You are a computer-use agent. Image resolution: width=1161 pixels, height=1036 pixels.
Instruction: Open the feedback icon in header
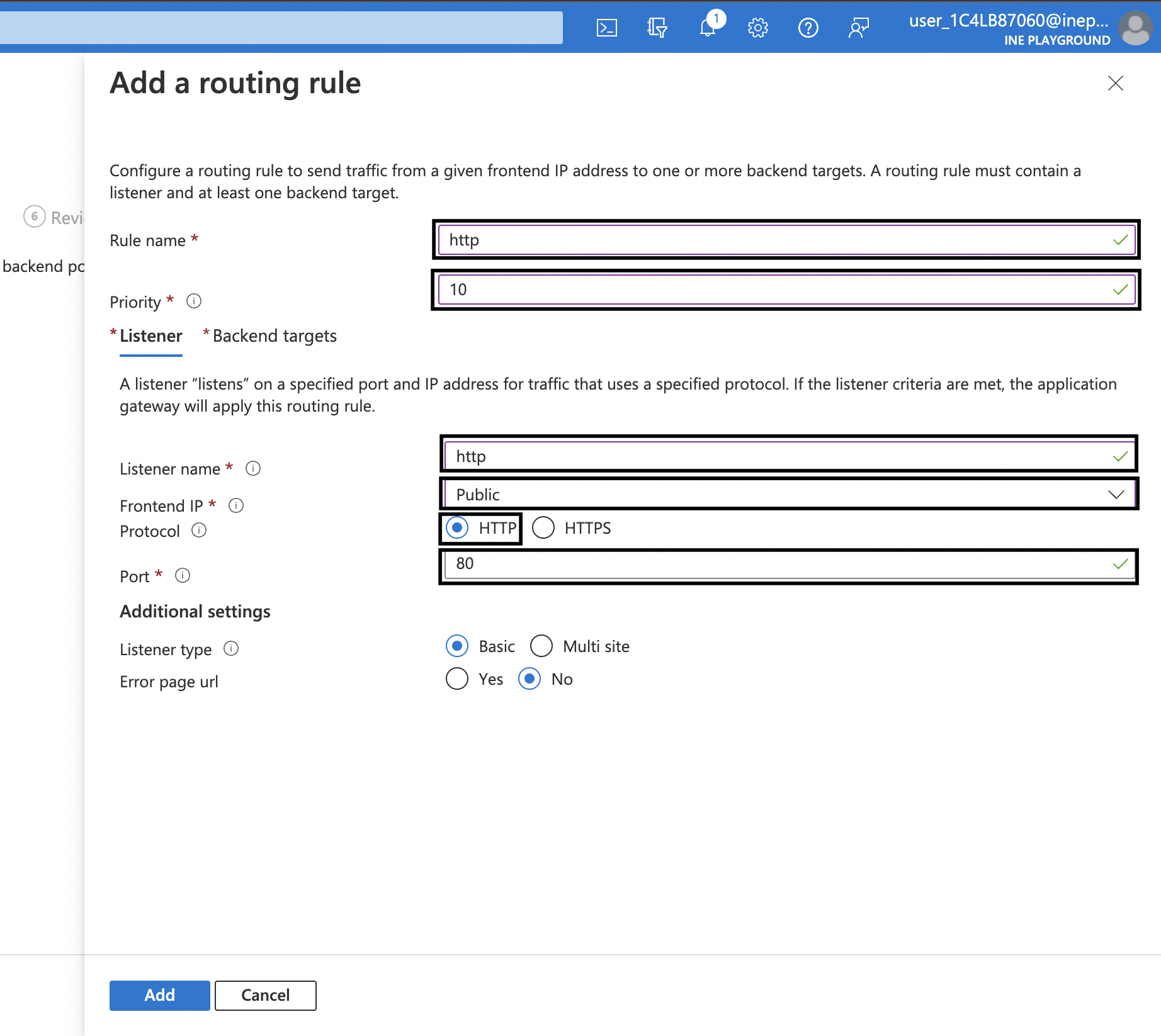pos(858,28)
